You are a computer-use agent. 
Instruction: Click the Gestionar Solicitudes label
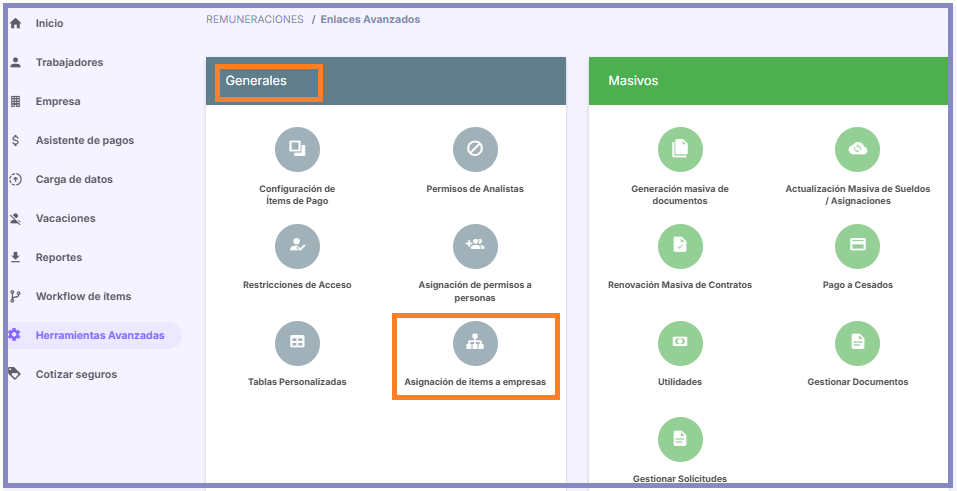click(x=680, y=479)
